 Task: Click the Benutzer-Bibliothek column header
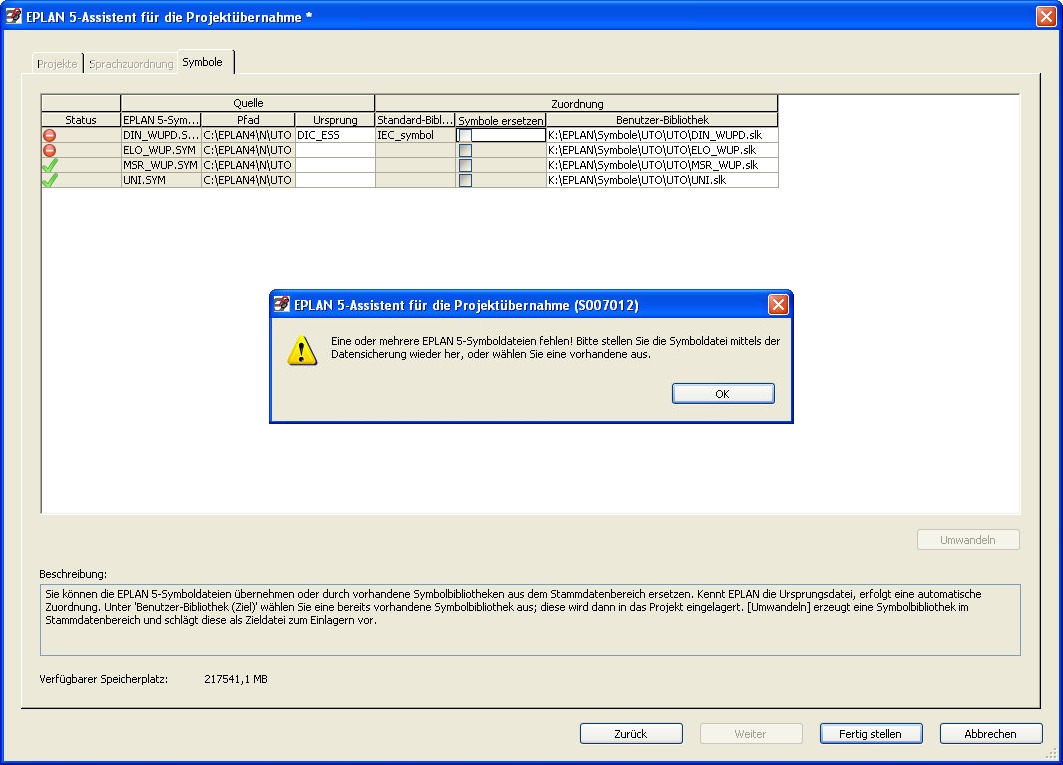point(662,120)
